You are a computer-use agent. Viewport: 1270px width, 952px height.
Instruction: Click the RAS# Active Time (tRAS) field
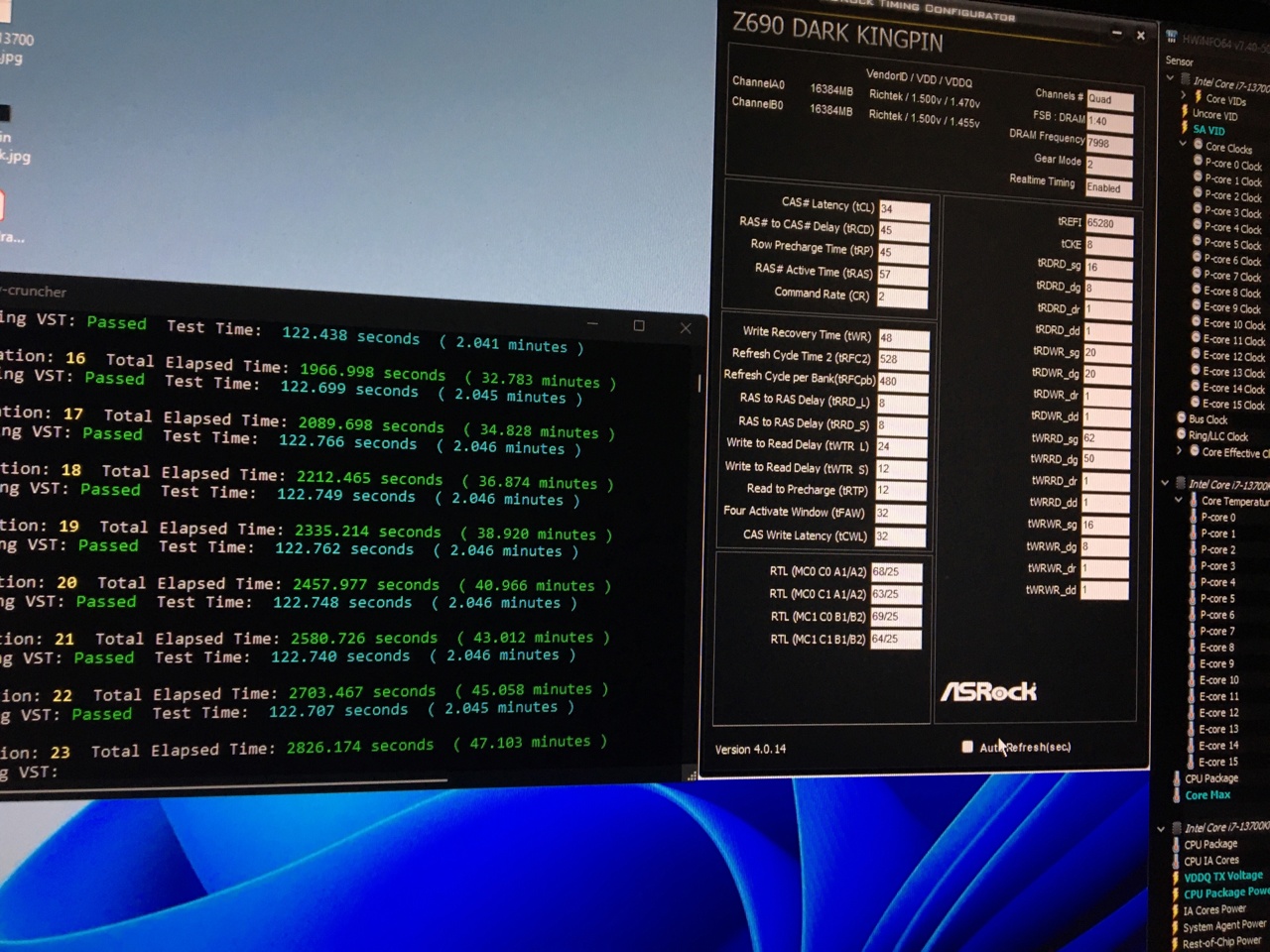click(903, 275)
